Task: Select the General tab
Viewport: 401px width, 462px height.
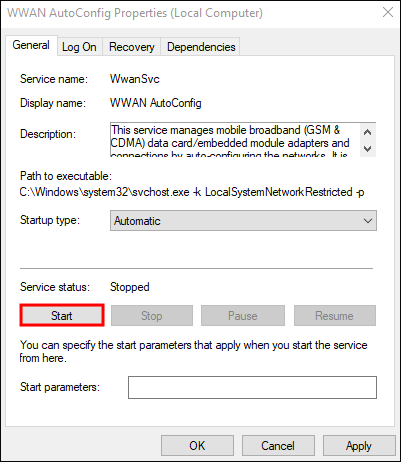Action: click(x=31, y=45)
